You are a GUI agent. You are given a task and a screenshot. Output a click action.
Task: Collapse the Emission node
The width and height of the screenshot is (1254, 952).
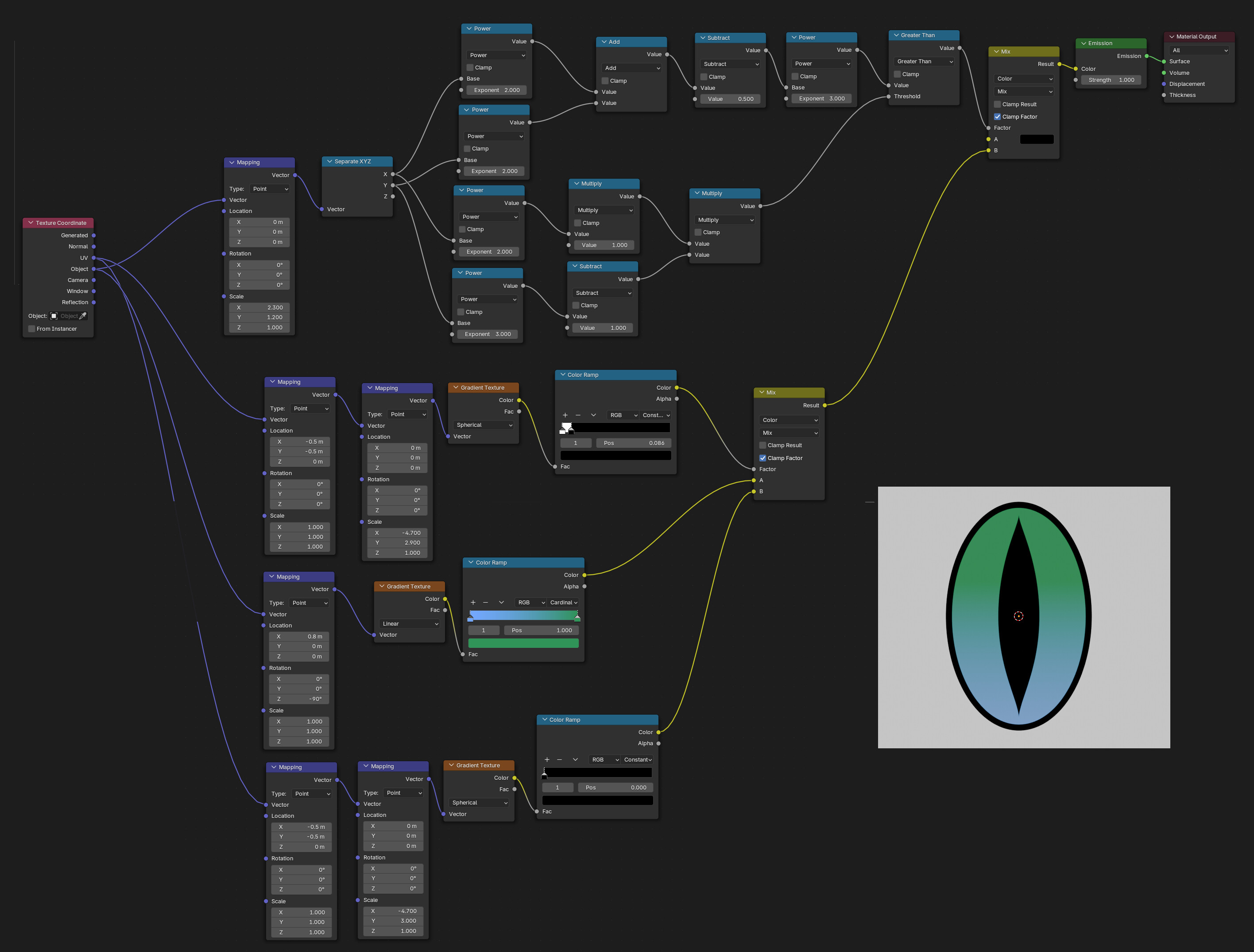click(1084, 43)
